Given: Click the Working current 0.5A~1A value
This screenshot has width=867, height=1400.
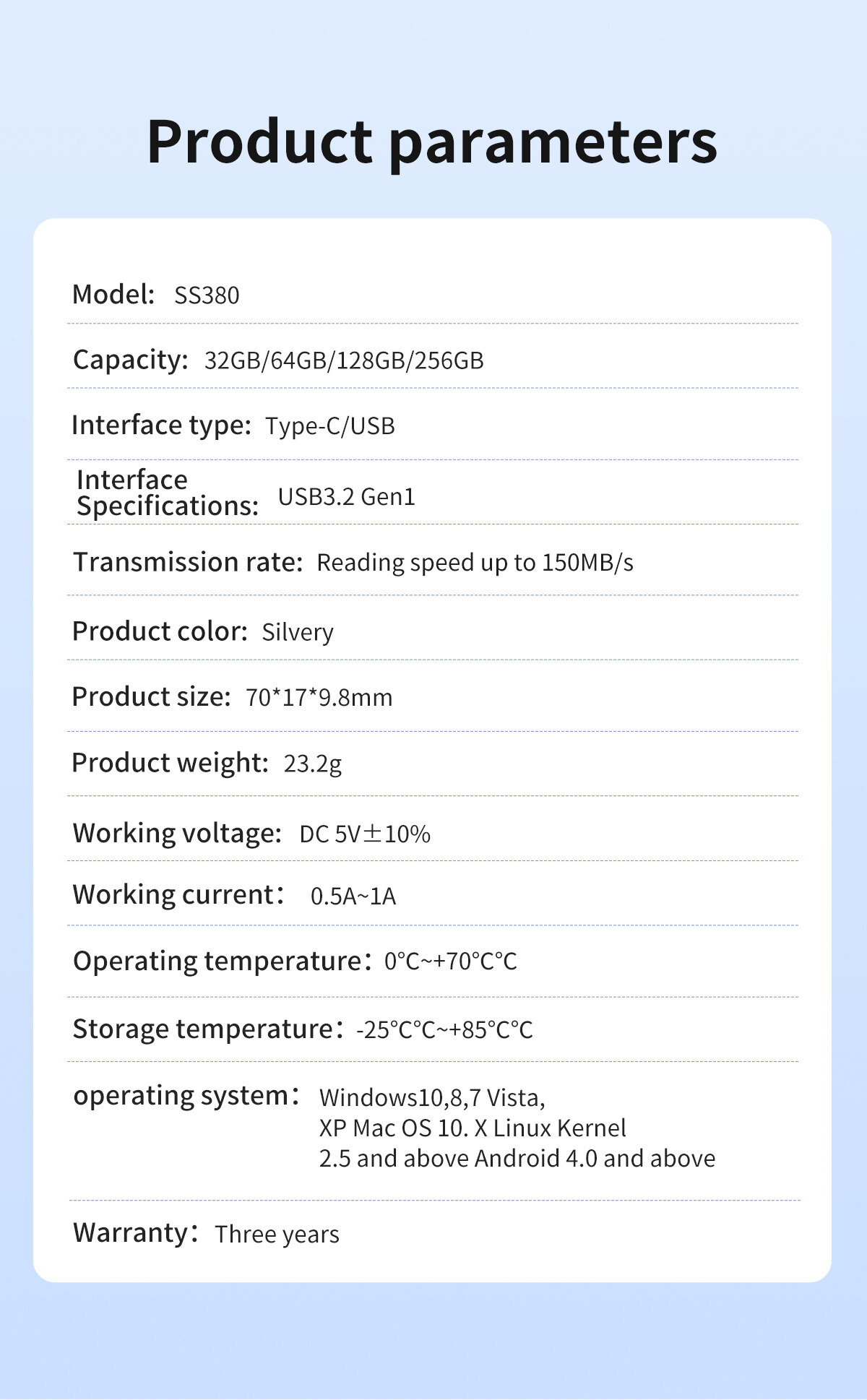Looking at the screenshot, I should (353, 896).
